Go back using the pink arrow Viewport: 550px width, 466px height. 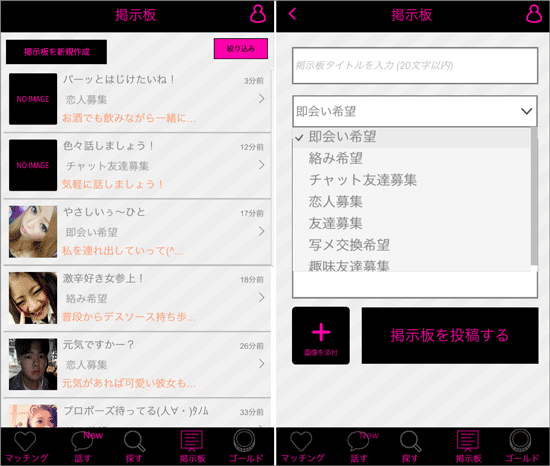[292, 14]
